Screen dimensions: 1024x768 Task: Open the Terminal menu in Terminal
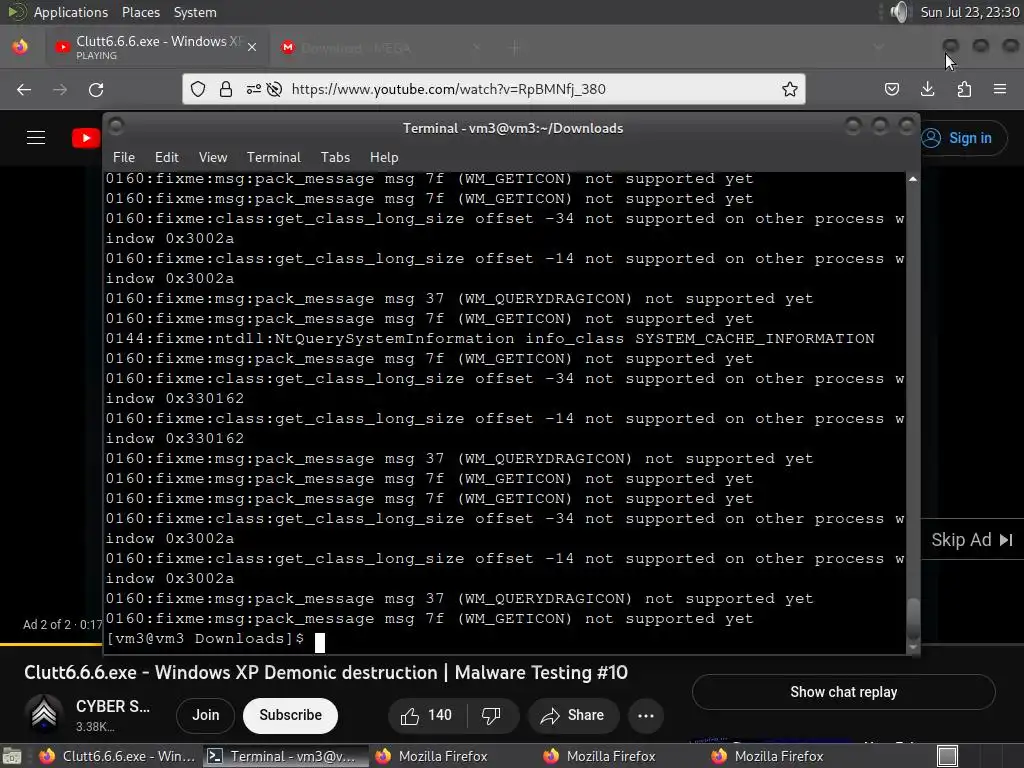pyautogui.click(x=274, y=157)
